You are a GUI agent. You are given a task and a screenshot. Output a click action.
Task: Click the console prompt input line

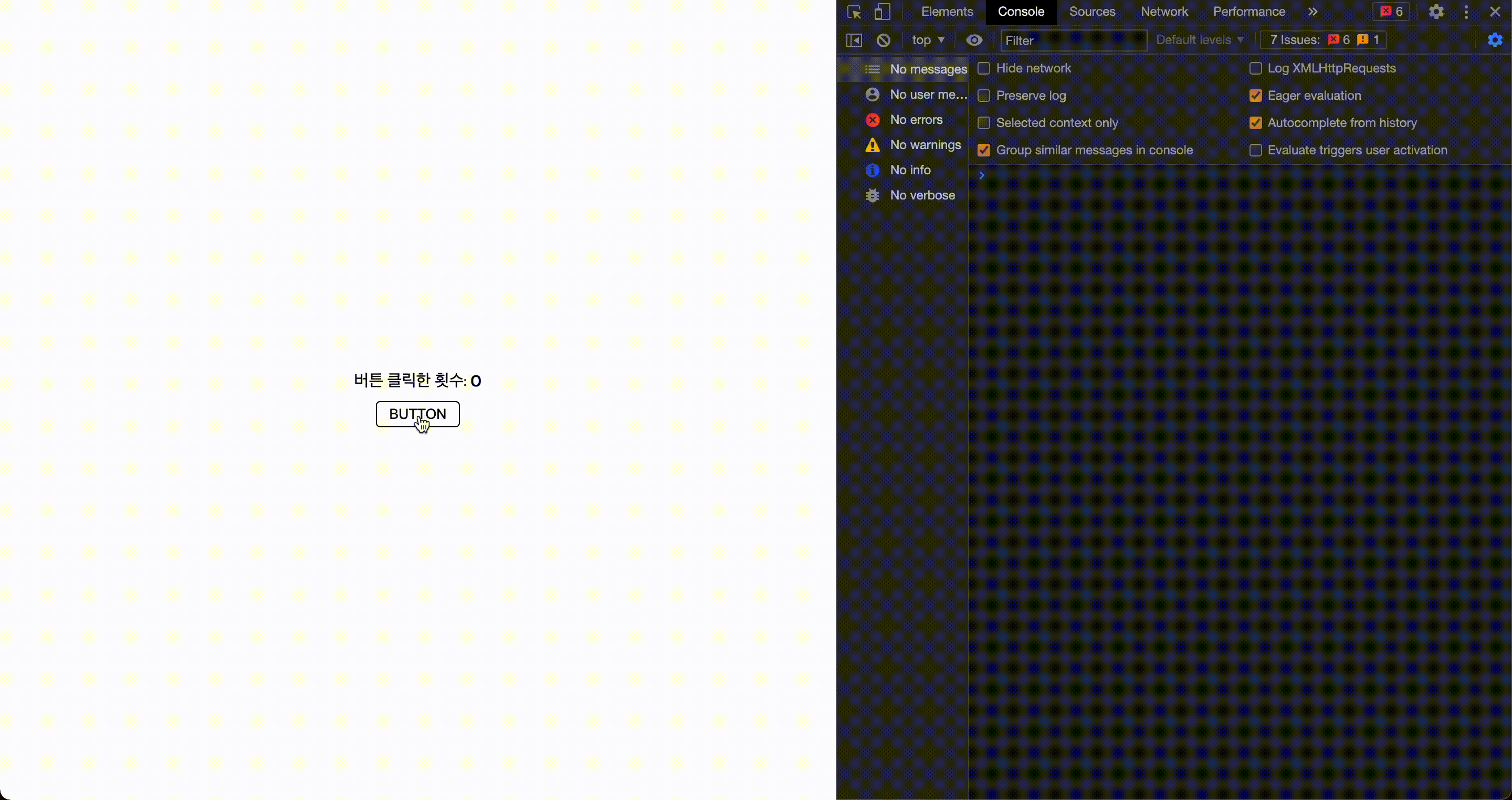[x=1240, y=175]
